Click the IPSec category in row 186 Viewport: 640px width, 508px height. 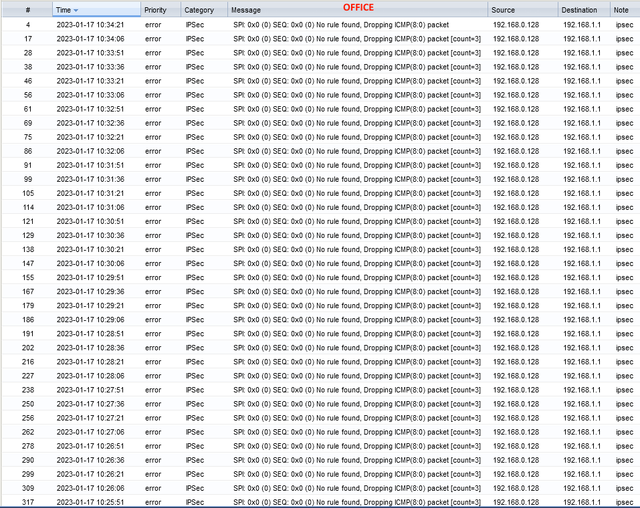(195, 320)
